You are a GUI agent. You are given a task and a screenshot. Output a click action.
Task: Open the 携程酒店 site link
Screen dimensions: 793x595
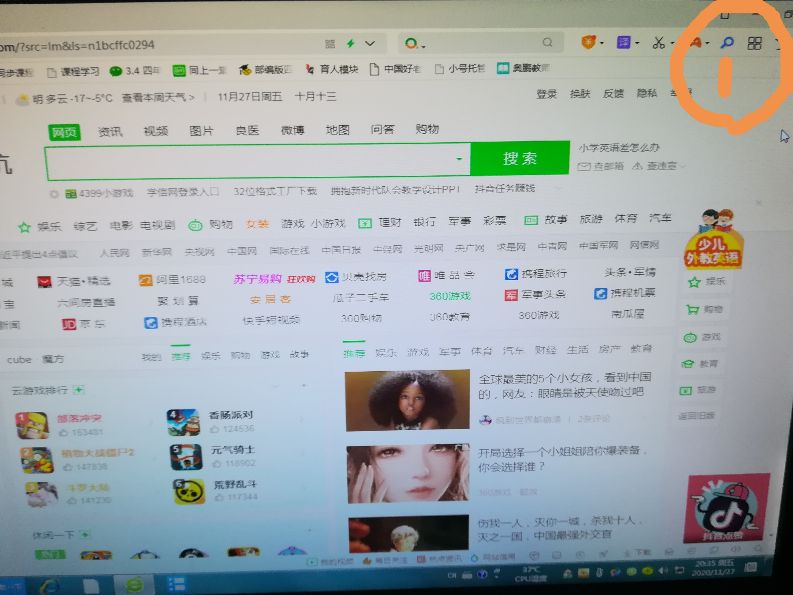(175, 322)
